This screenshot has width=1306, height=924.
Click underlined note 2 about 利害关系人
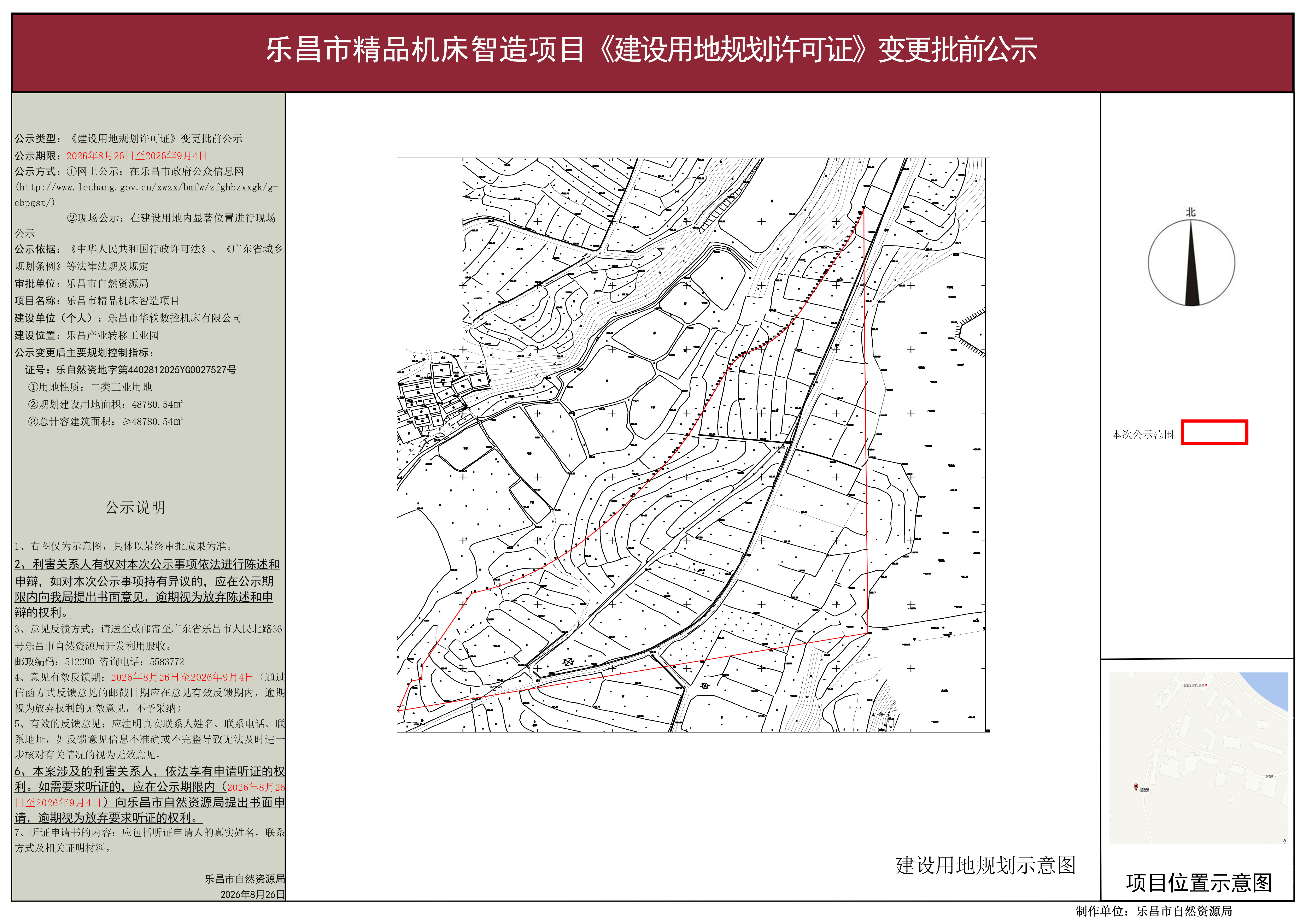(x=147, y=588)
